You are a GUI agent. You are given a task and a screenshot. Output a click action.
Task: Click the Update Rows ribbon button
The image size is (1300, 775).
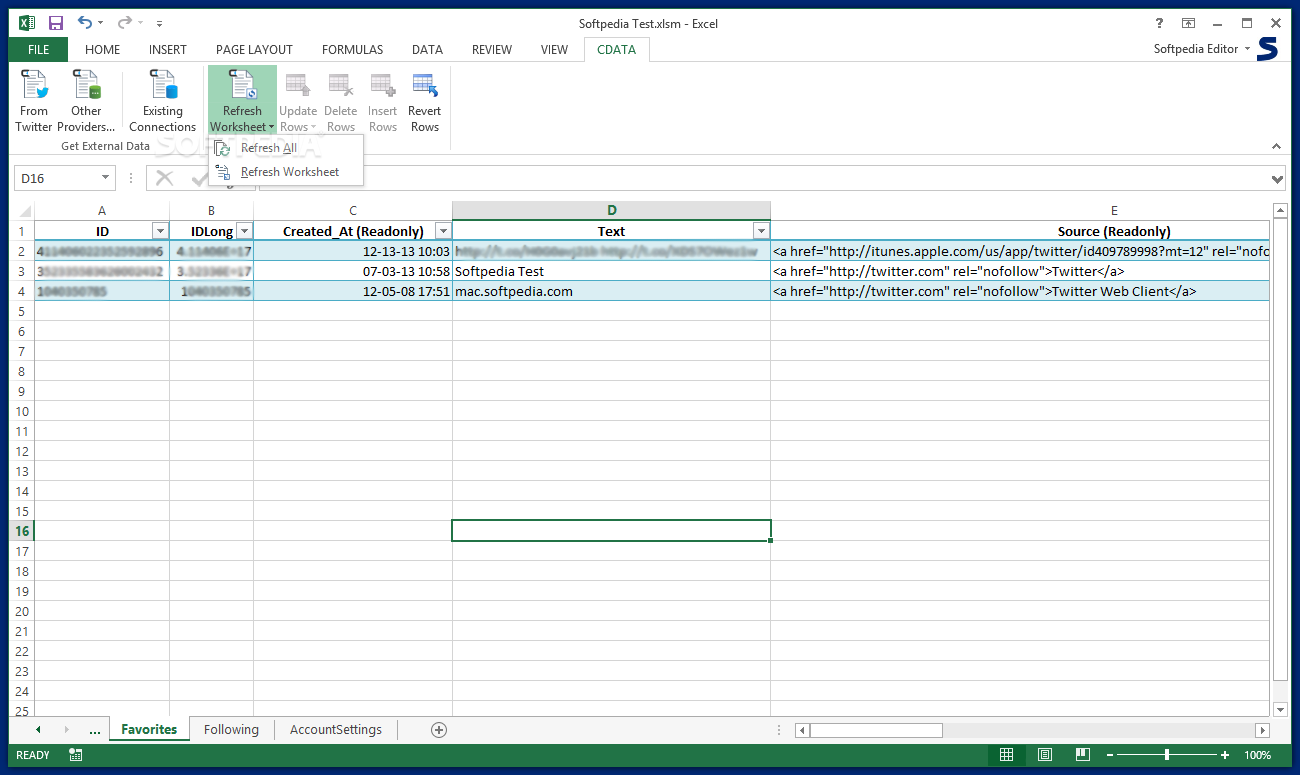click(x=298, y=101)
